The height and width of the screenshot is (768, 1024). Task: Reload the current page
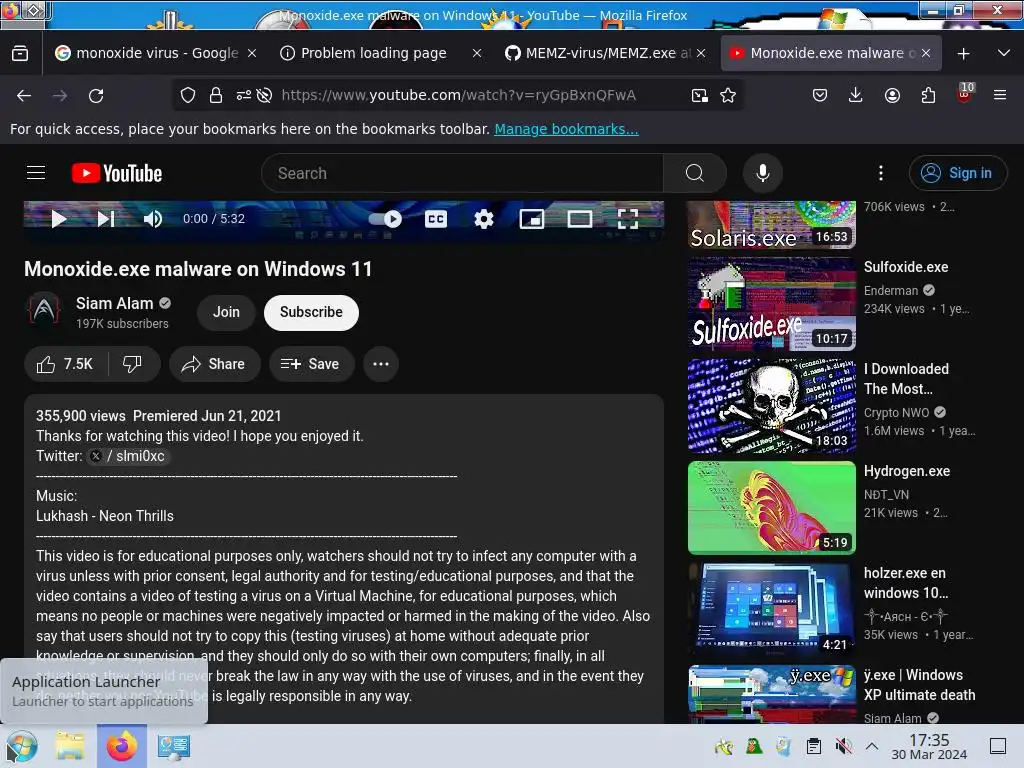96,96
